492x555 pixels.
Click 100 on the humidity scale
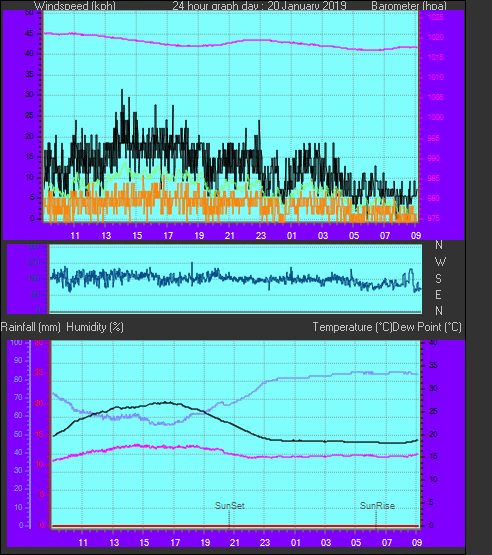point(16,342)
